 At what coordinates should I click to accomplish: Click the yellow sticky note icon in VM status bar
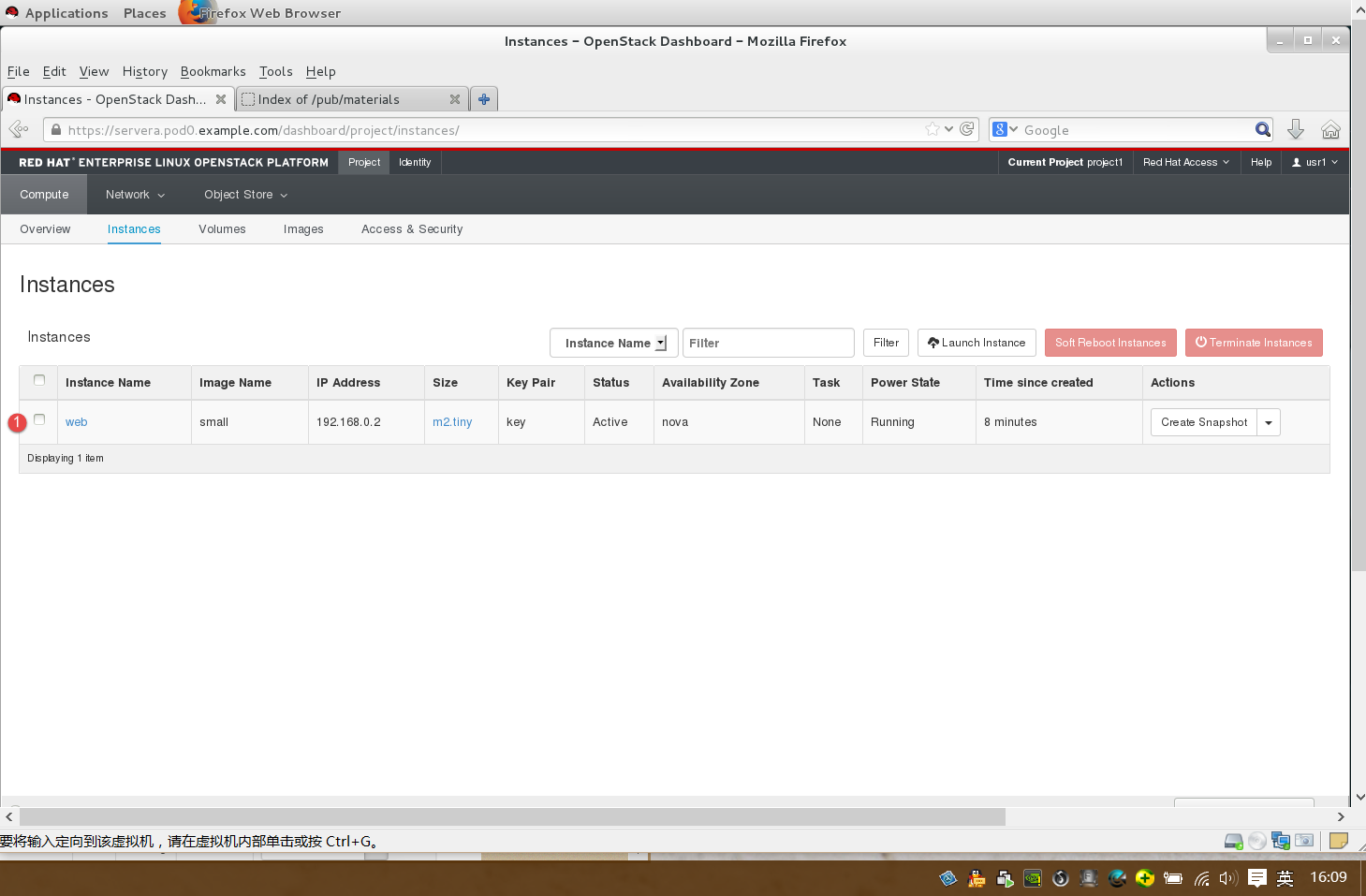click(x=1339, y=841)
